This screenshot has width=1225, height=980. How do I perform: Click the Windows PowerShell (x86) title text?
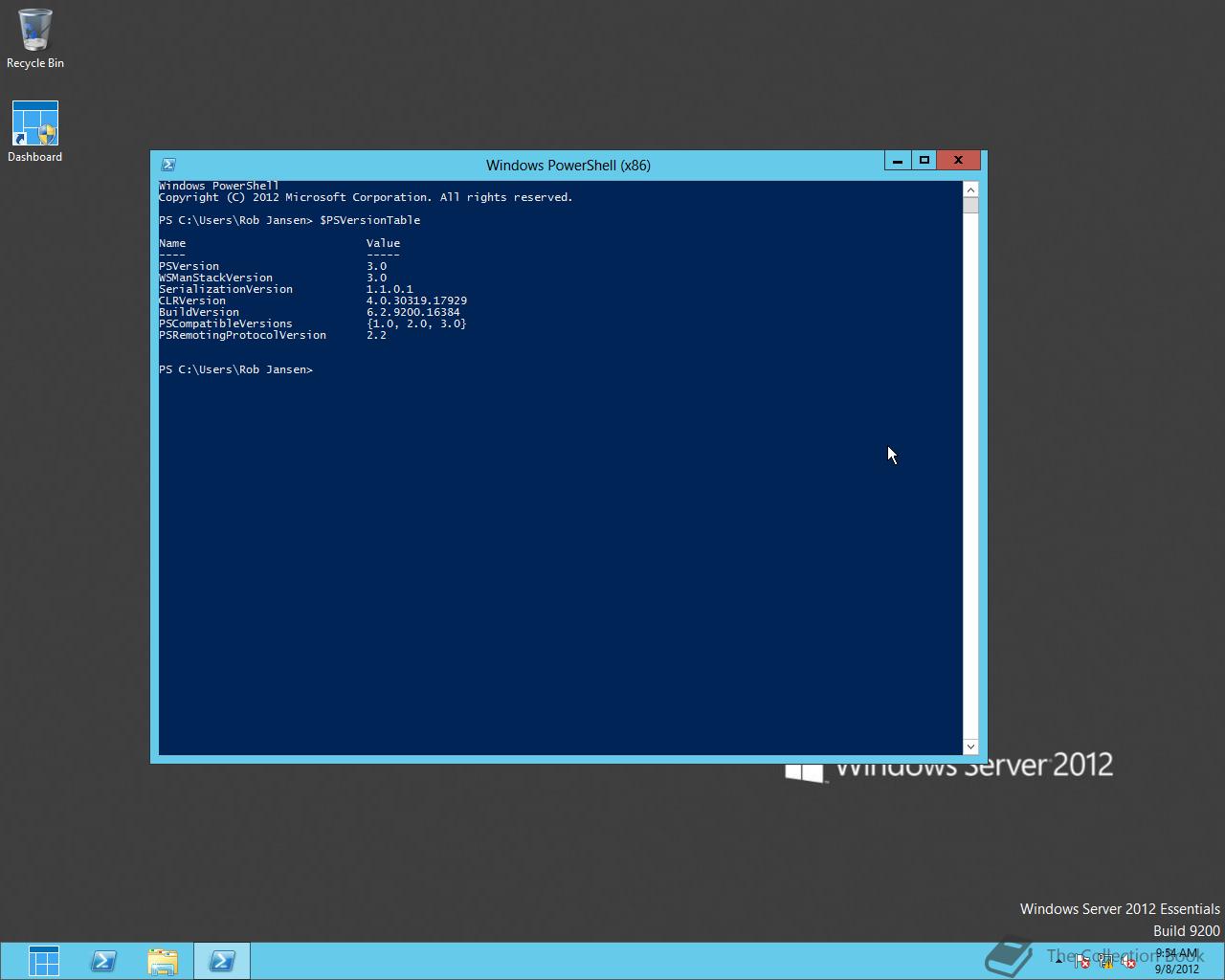click(x=568, y=165)
